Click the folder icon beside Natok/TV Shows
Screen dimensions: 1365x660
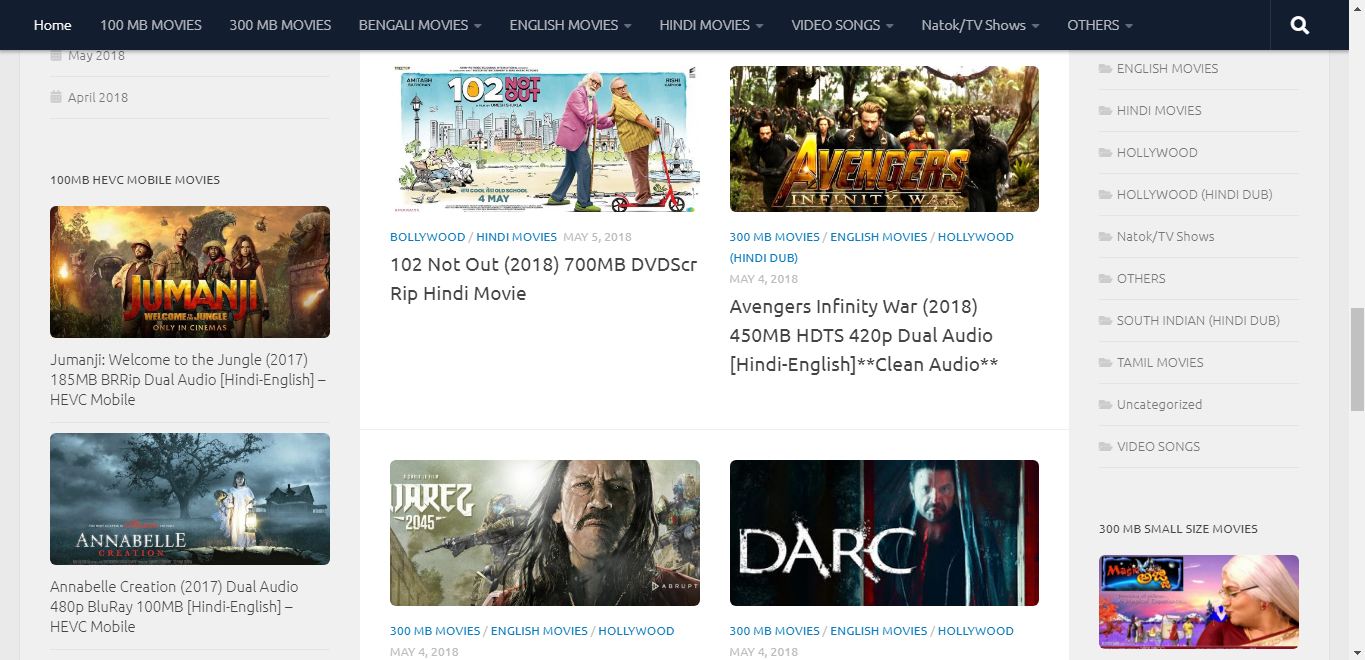pos(1107,236)
